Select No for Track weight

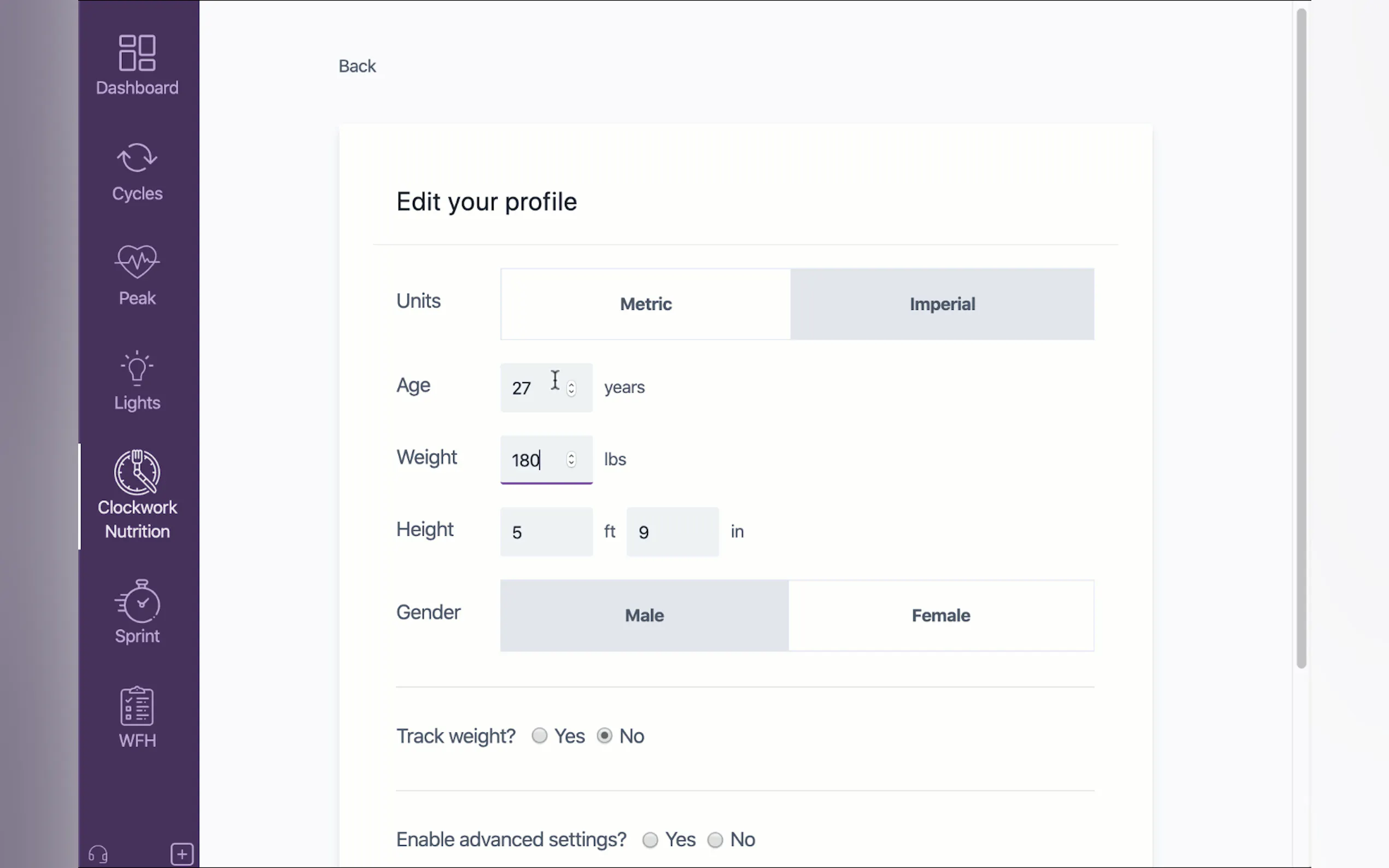[604, 736]
